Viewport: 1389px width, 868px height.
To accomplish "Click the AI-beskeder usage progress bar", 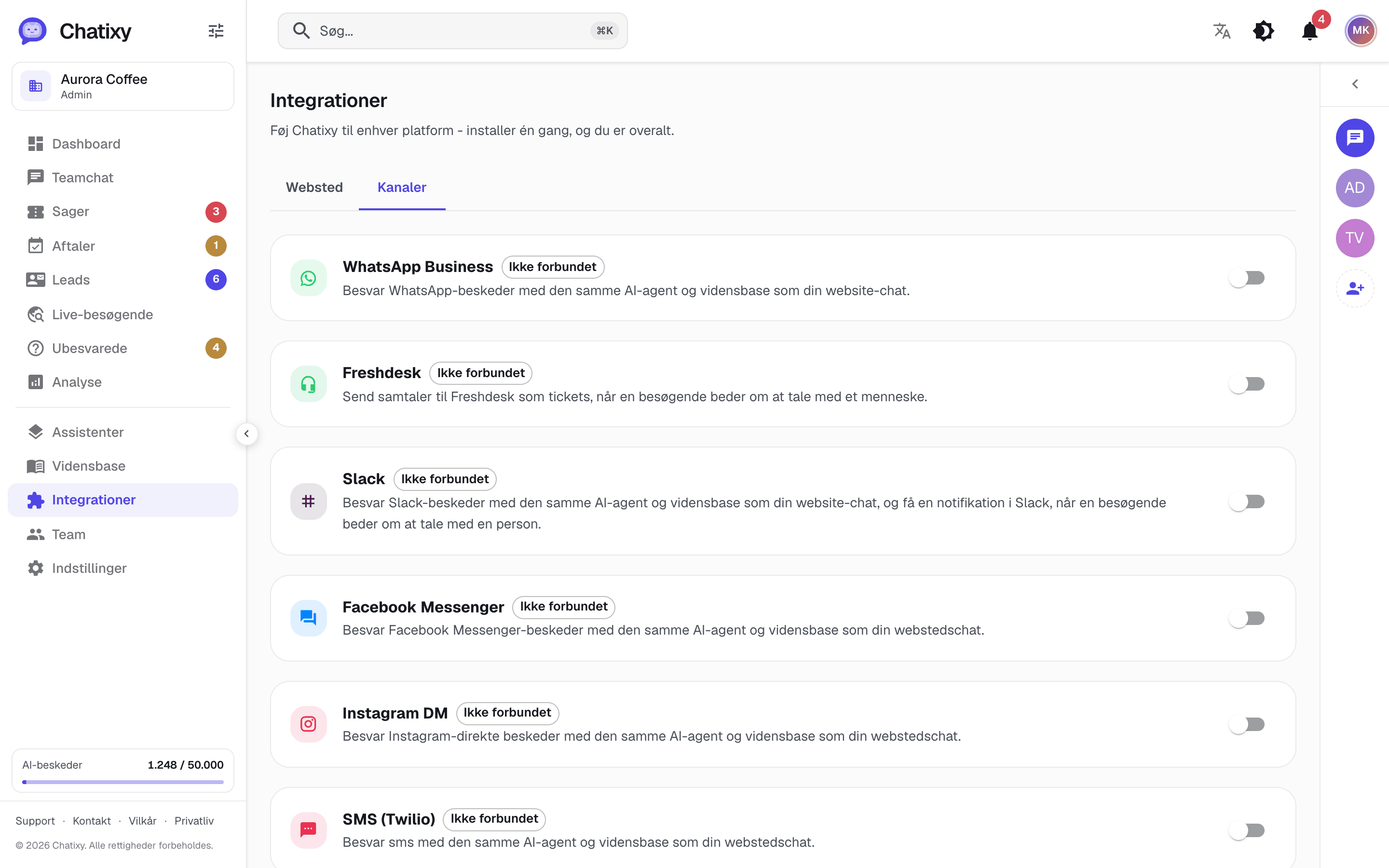I will [123, 782].
